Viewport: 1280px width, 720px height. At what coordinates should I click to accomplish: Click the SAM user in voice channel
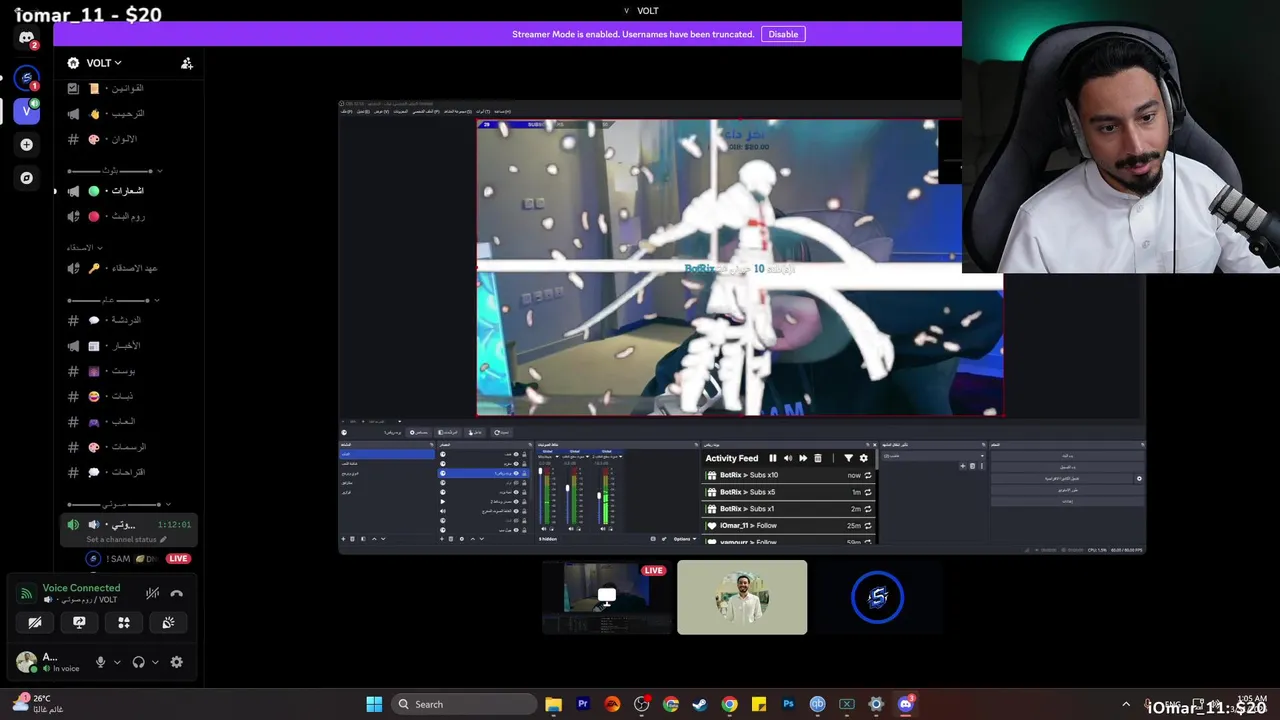click(120, 559)
